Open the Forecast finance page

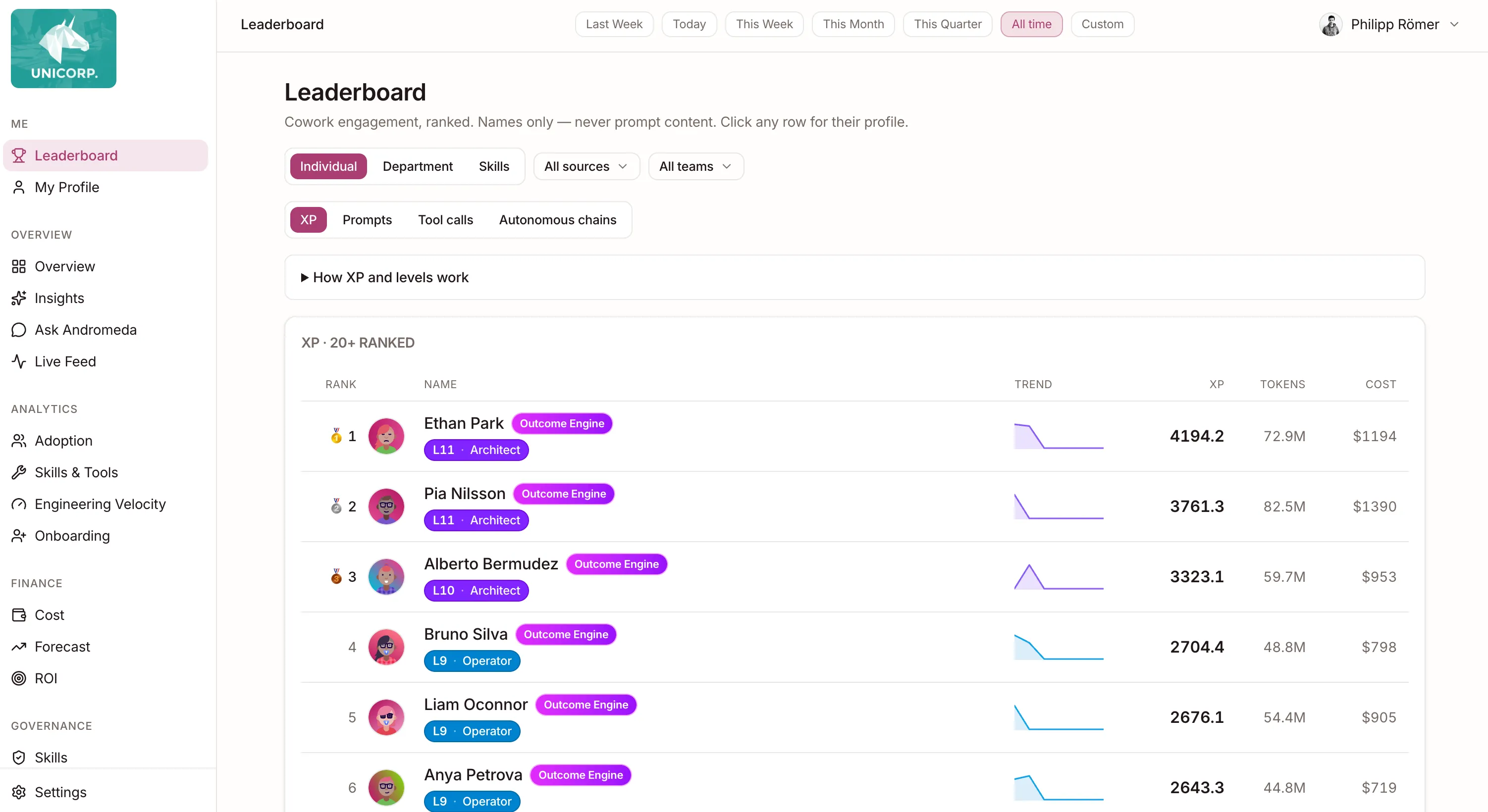[106, 647]
